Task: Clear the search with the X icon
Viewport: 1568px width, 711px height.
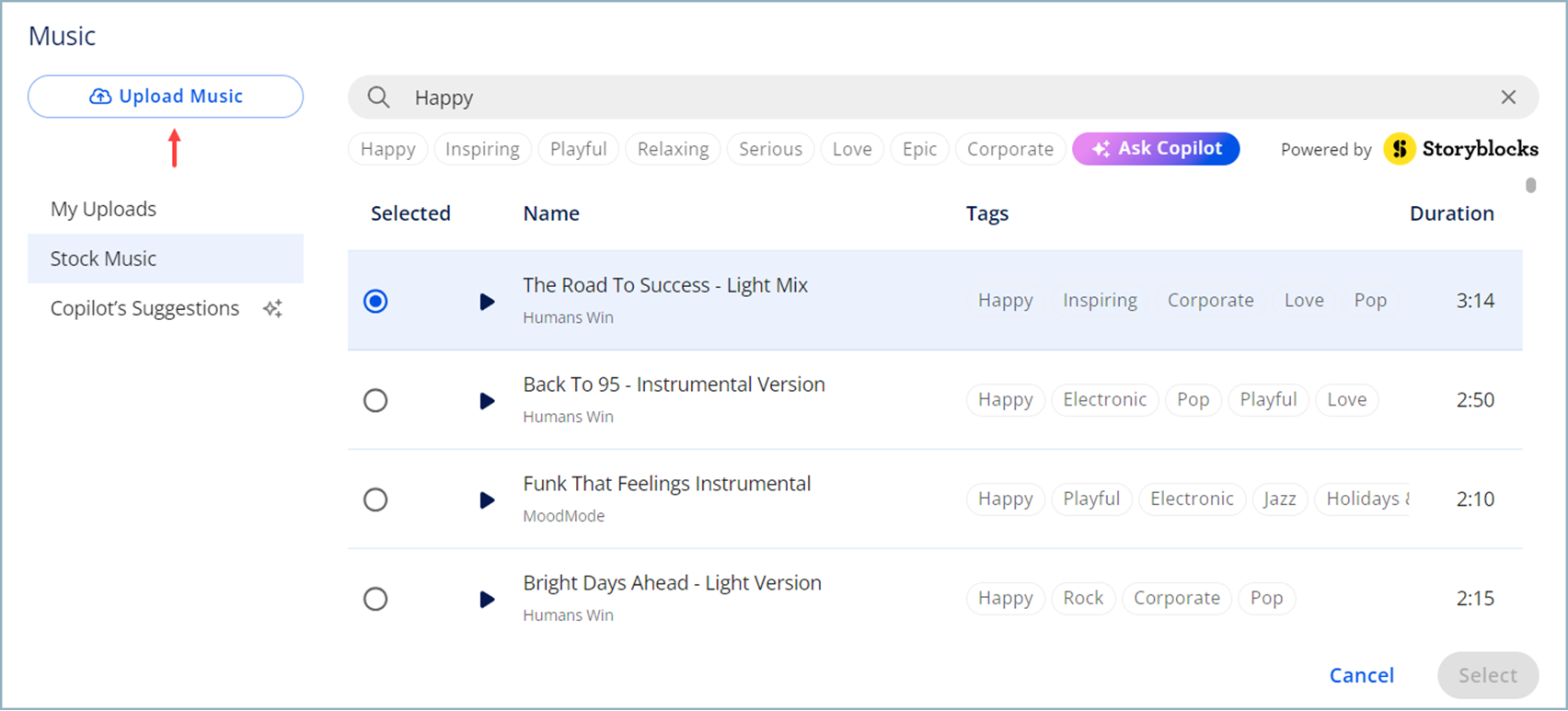Action: click(x=1508, y=97)
